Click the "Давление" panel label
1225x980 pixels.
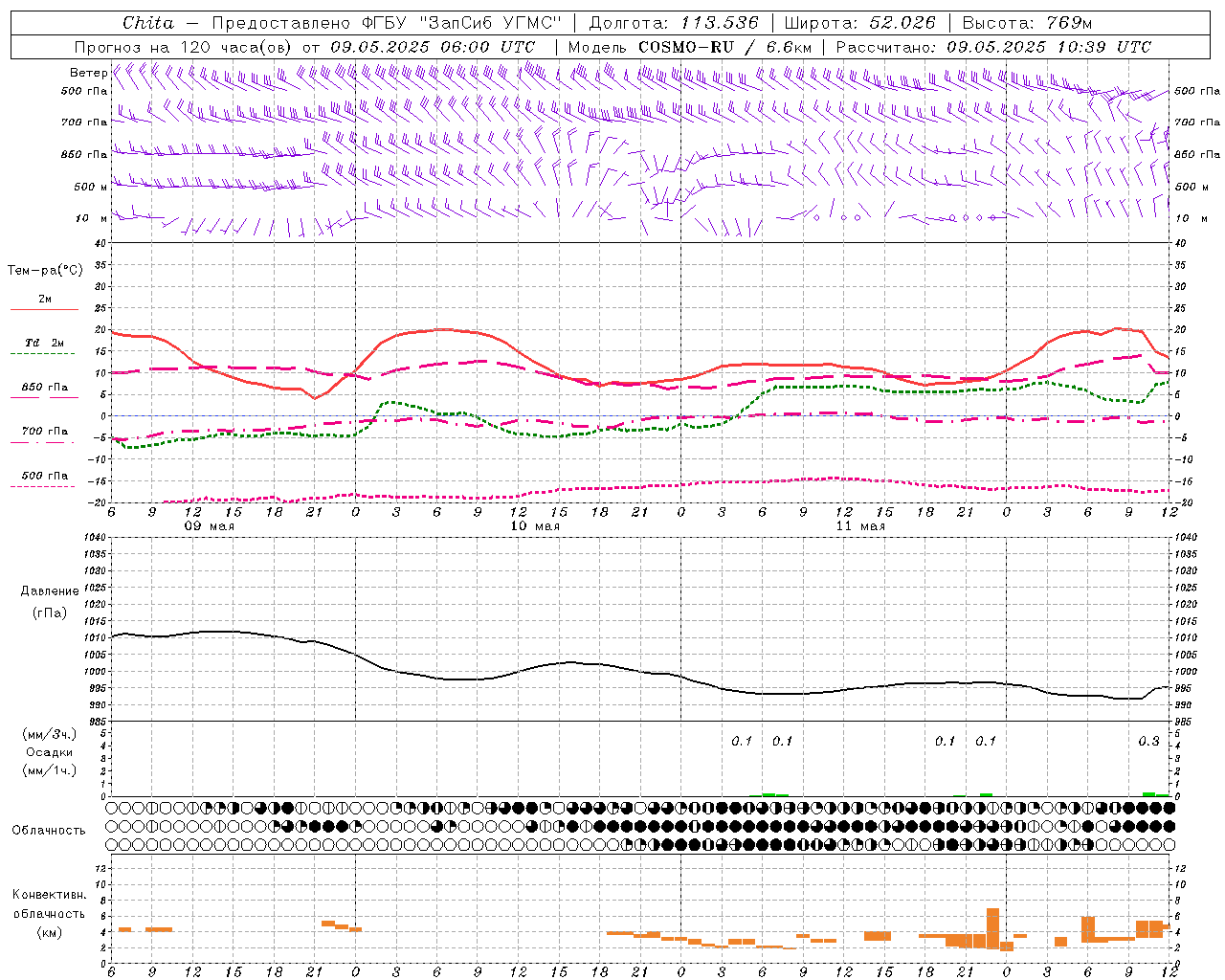pos(50,591)
